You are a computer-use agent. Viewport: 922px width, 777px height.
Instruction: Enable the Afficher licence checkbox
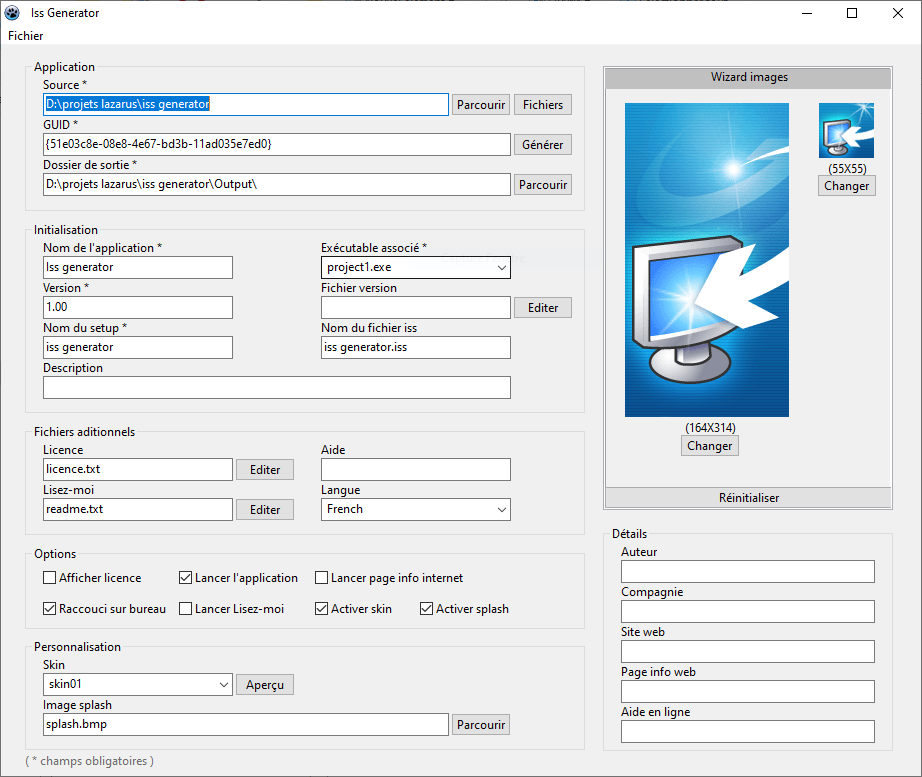click(x=50, y=578)
